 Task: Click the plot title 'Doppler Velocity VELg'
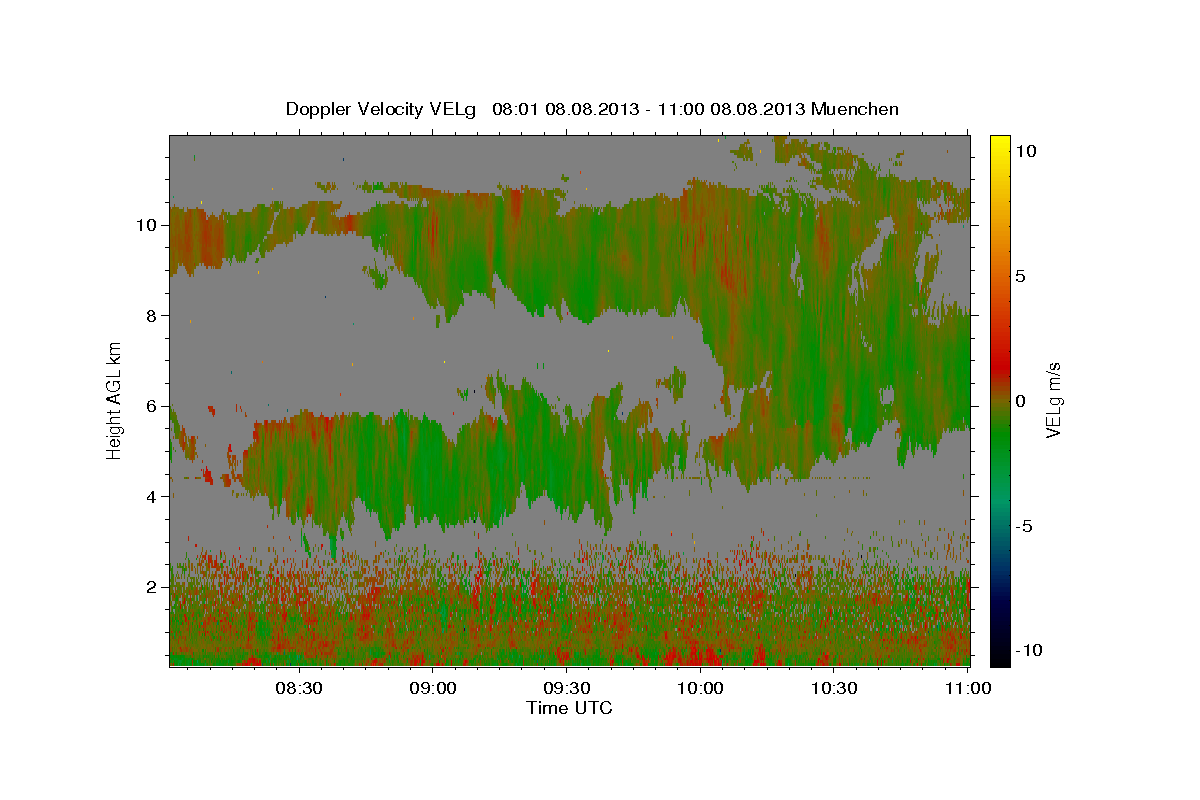383,109
